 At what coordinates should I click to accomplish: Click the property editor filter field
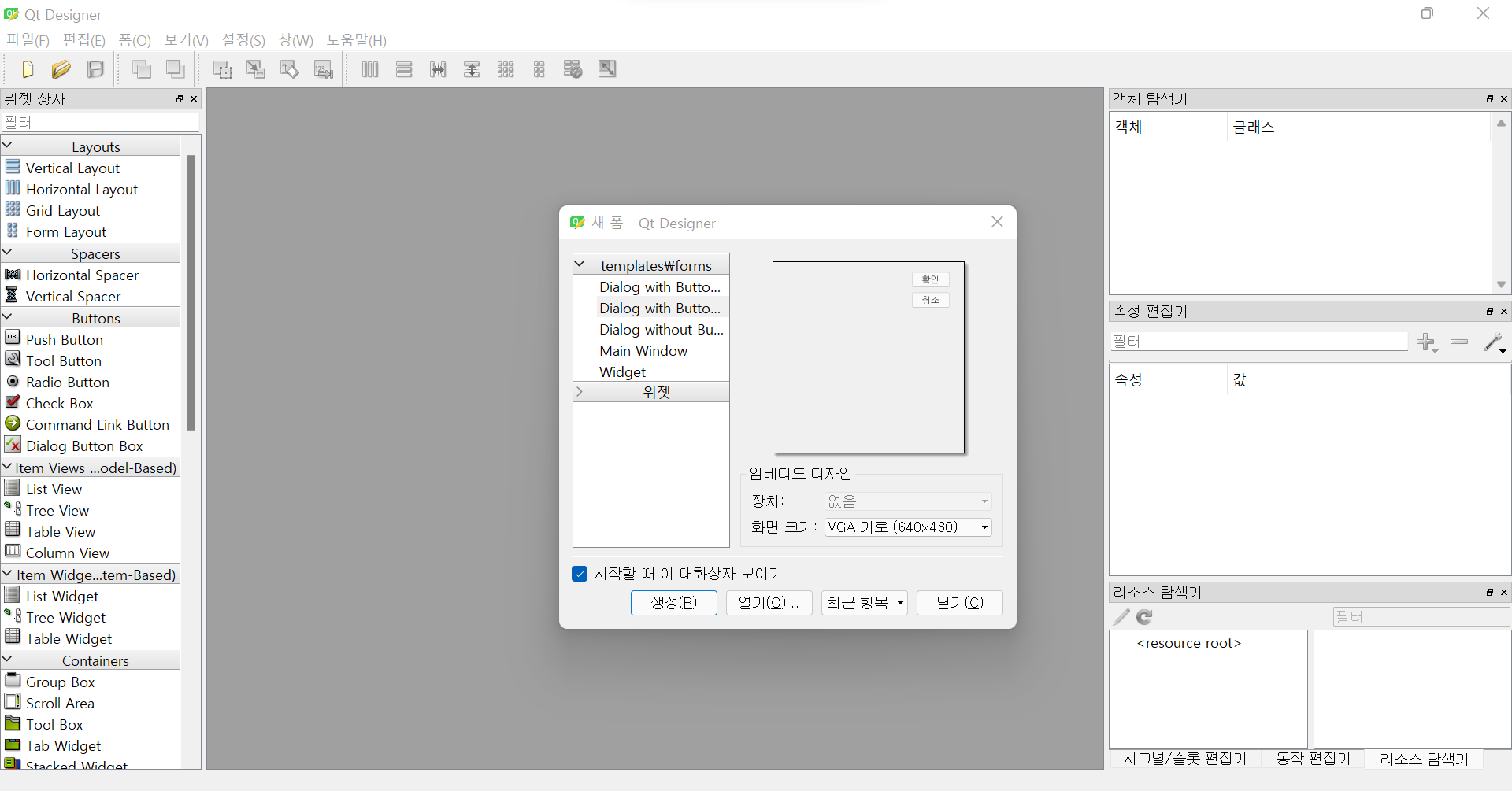pos(1259,342)
